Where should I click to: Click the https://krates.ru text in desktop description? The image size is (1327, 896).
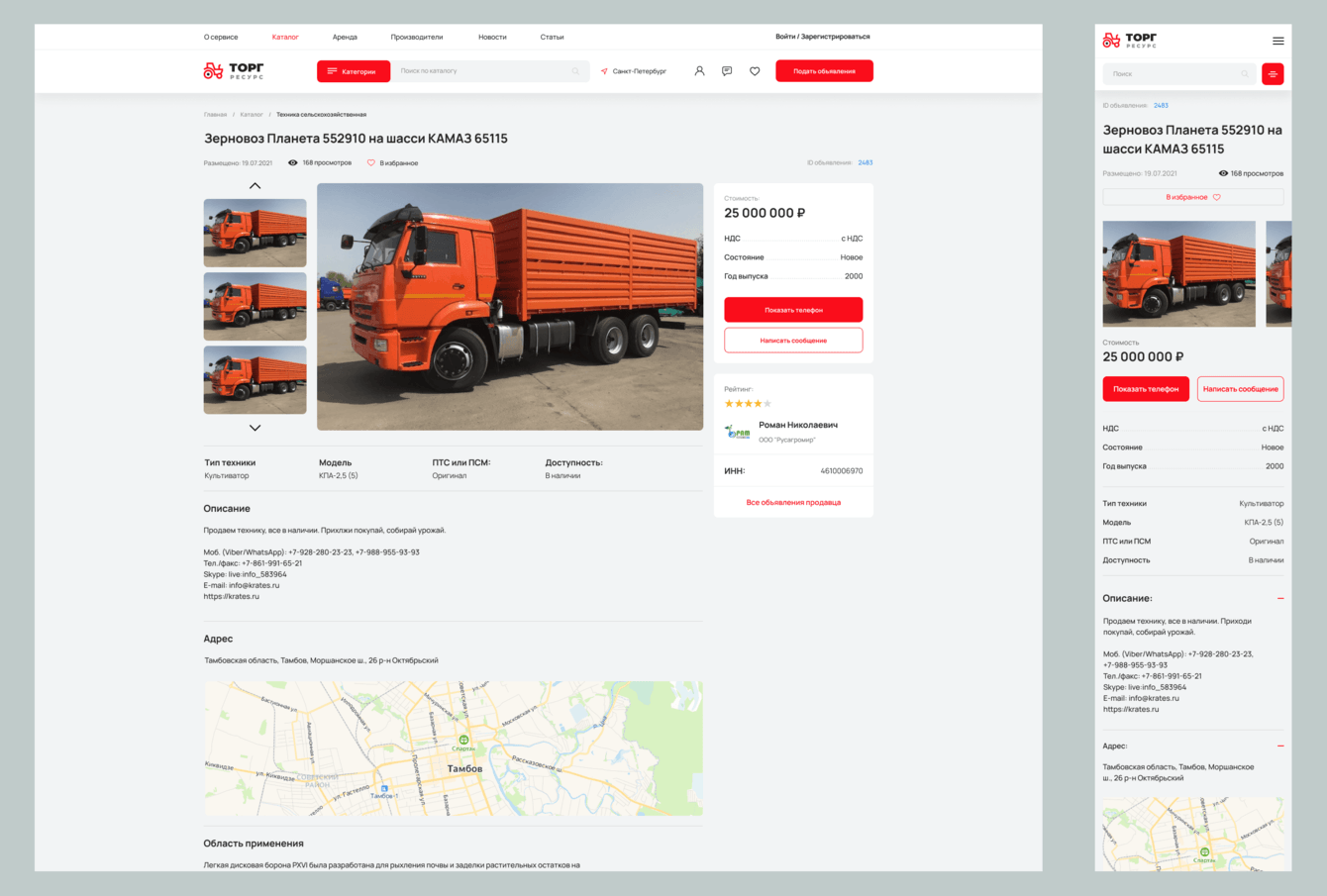point(232,597)
